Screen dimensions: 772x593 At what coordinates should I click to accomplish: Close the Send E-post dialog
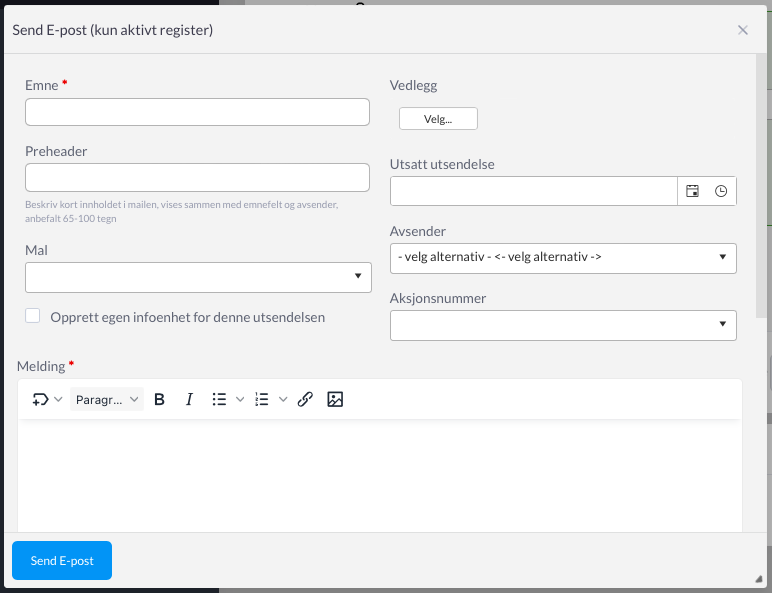point(742,30)
